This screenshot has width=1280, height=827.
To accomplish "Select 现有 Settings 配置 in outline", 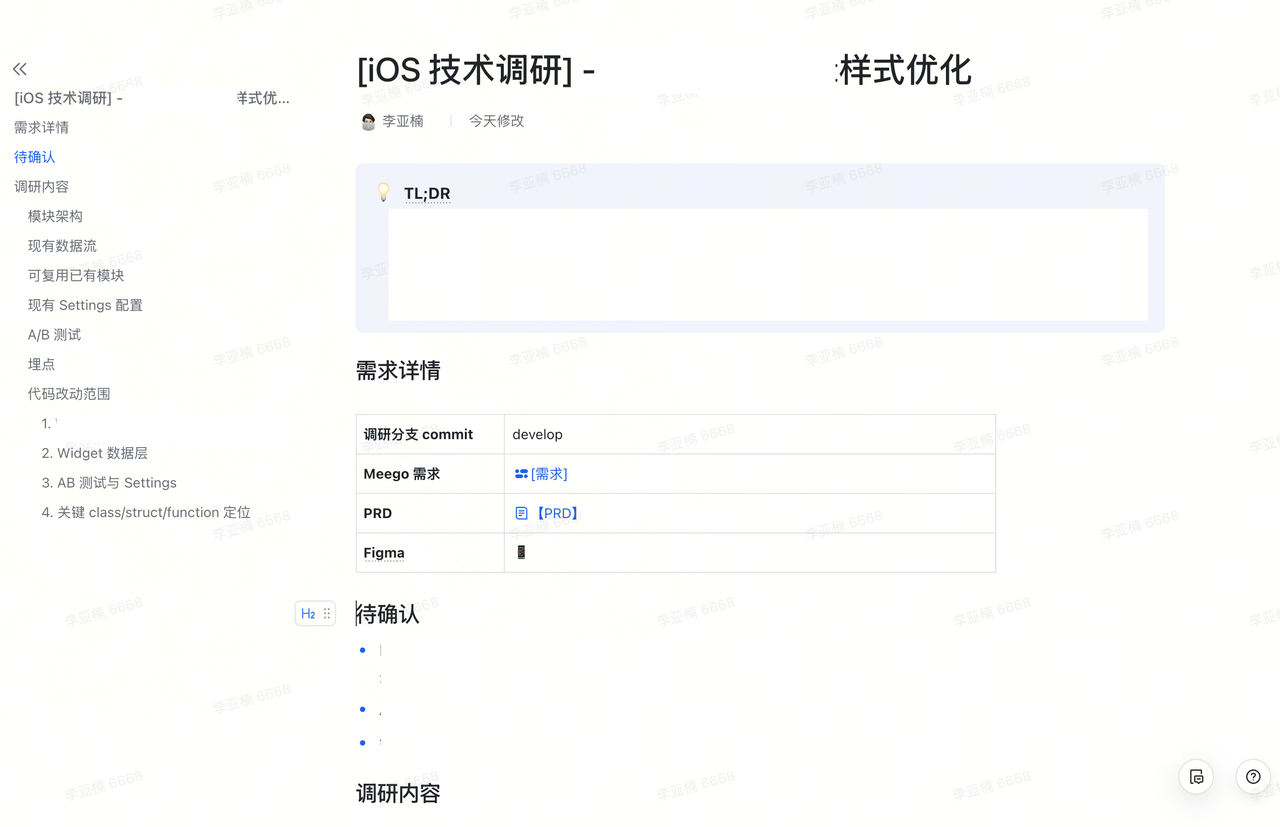I will coord(85,305).
